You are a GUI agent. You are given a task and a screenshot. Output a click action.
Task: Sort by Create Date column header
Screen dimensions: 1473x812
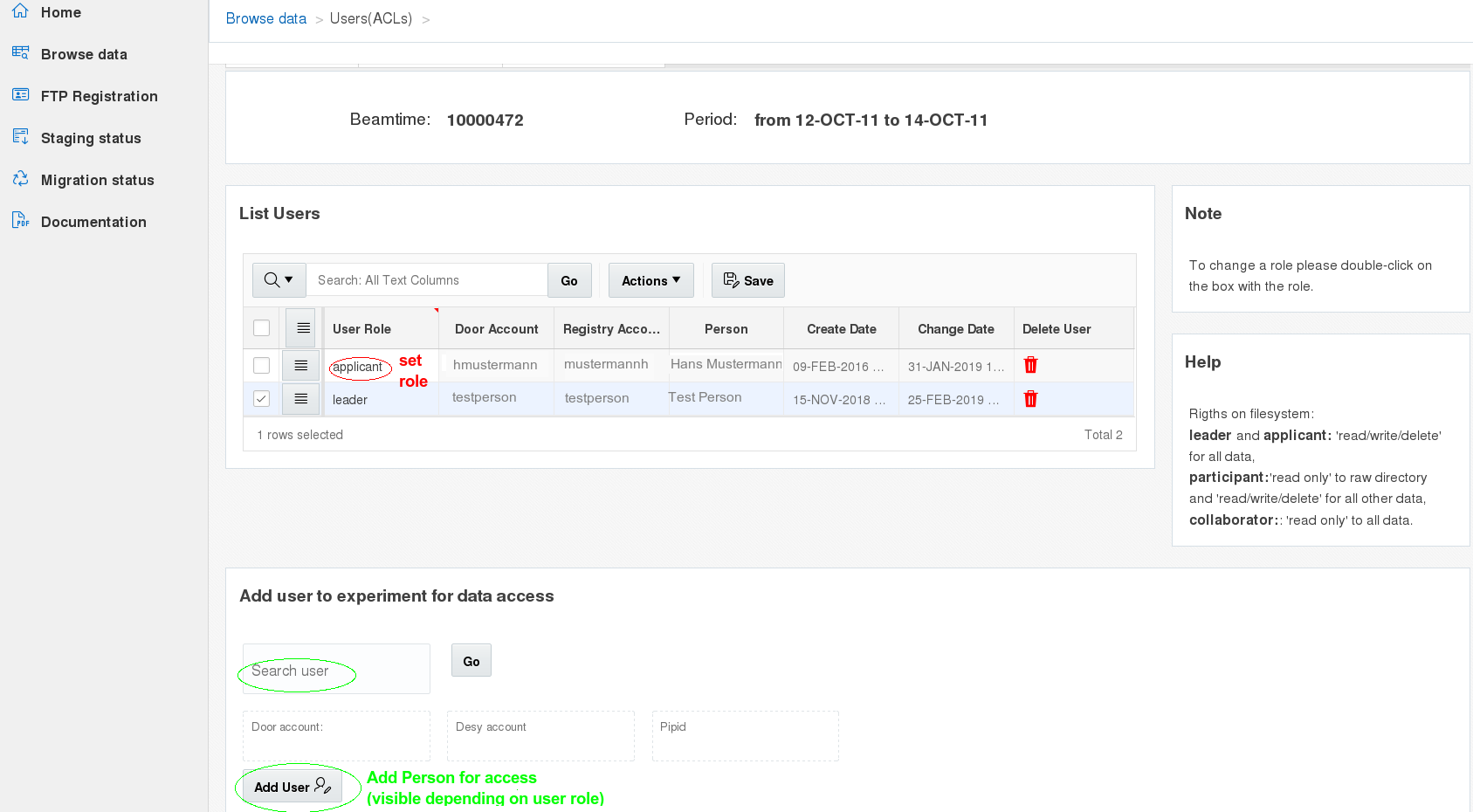841,329
